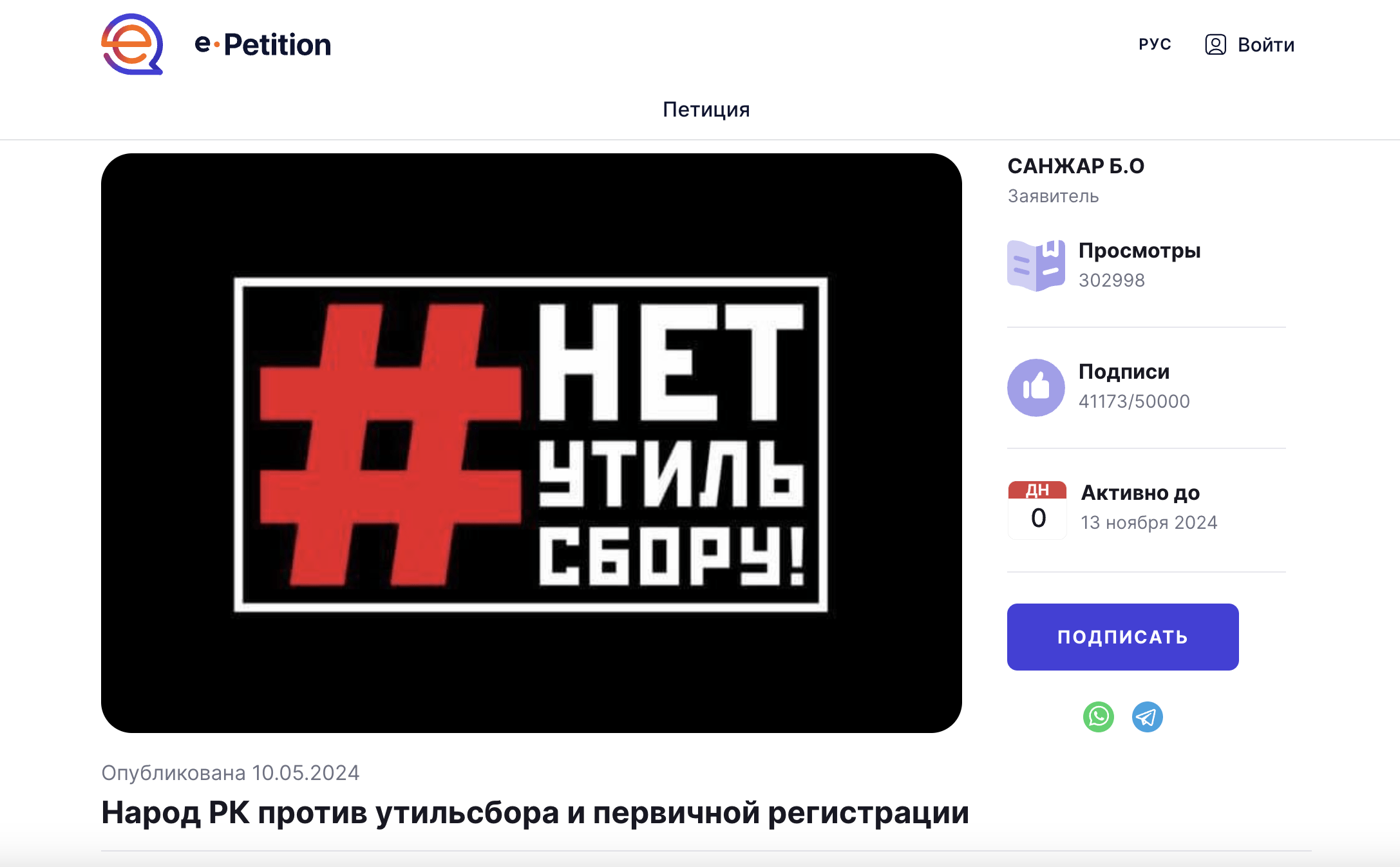This screenshot has height=867, width=1400.
Task: Open the РУС language selector
Action: [1155, 44]
